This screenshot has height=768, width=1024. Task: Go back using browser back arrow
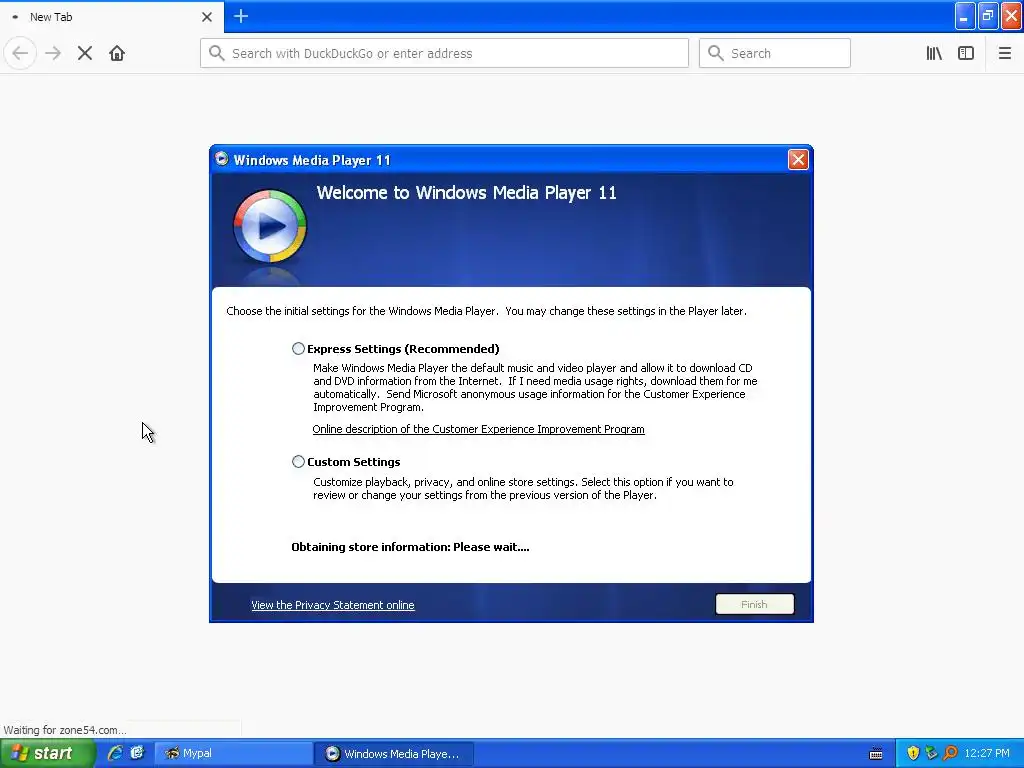click(20, 53)
